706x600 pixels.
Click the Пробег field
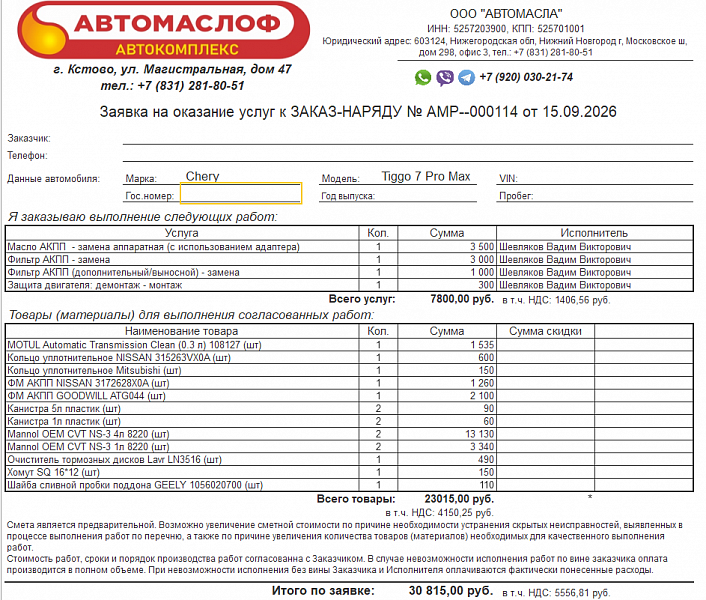tap(594, 196)
